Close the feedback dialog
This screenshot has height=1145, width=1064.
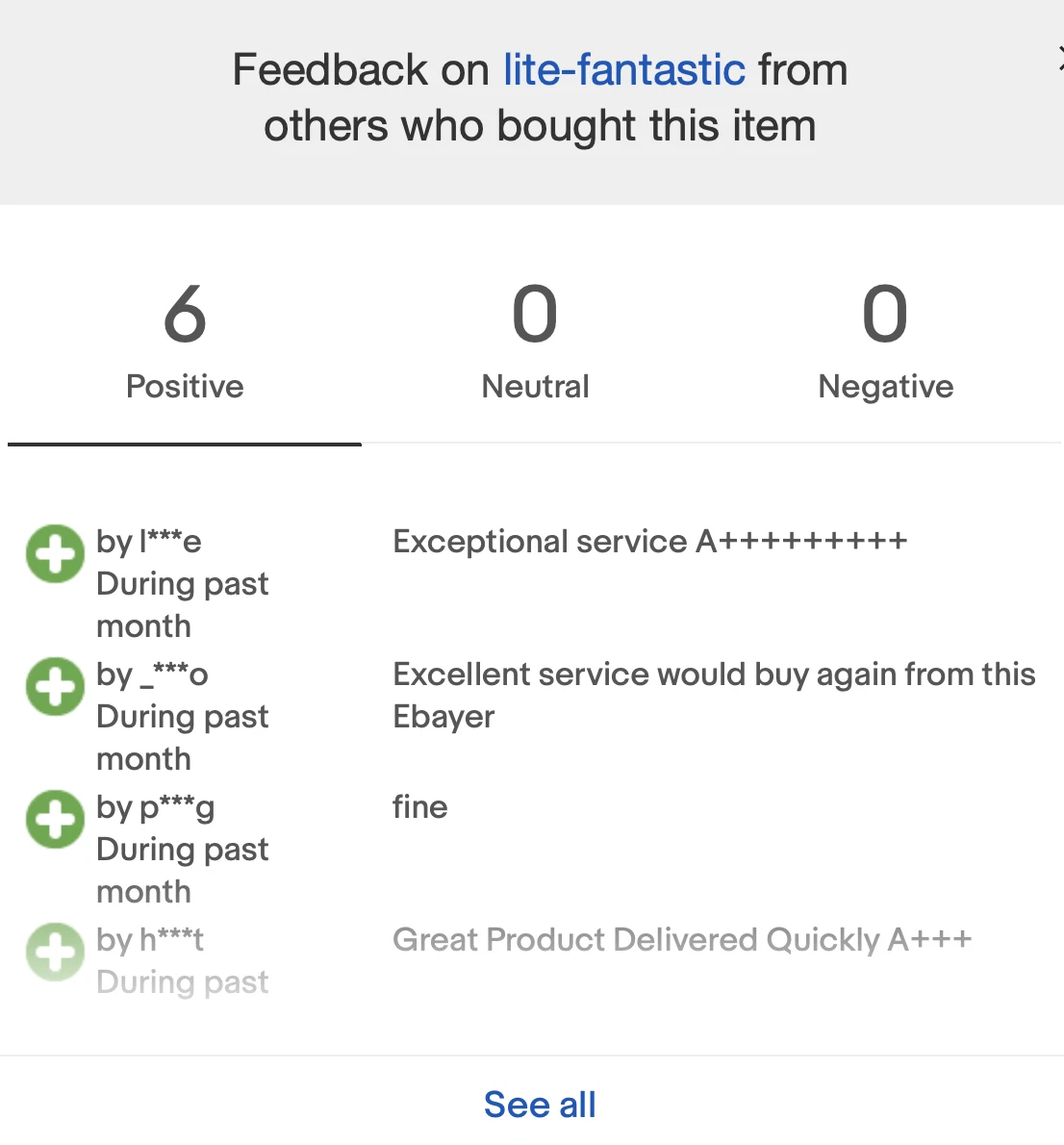(x=1060, y=60)
